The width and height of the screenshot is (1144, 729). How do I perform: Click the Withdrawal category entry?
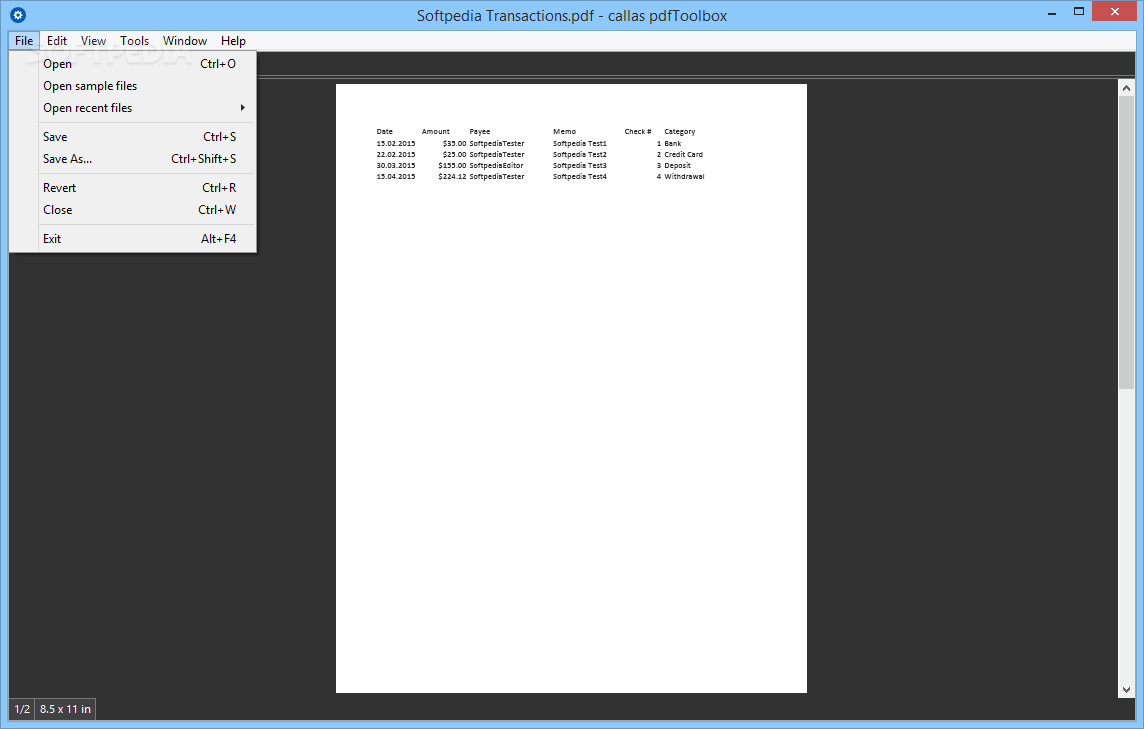tap(684, 177)
